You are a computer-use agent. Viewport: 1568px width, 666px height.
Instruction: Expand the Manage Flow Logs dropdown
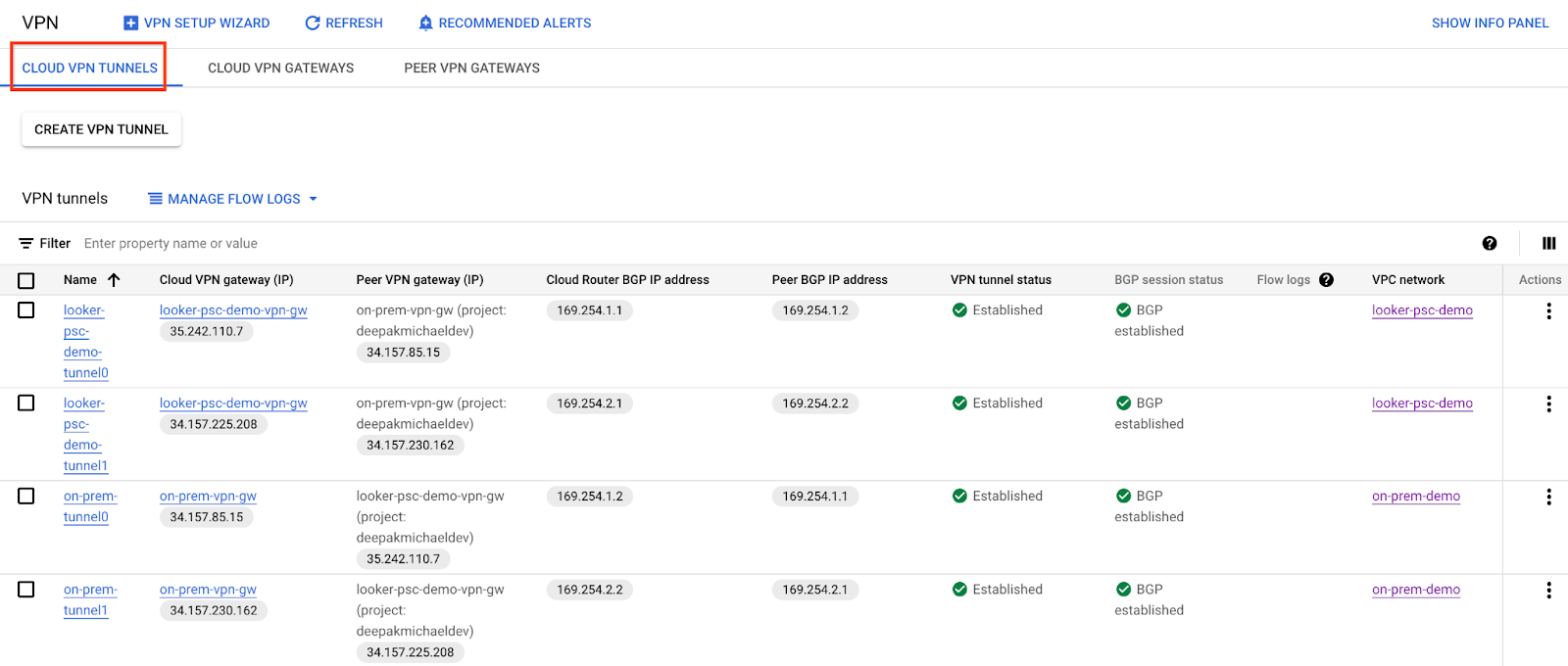[x=233, y=199]
